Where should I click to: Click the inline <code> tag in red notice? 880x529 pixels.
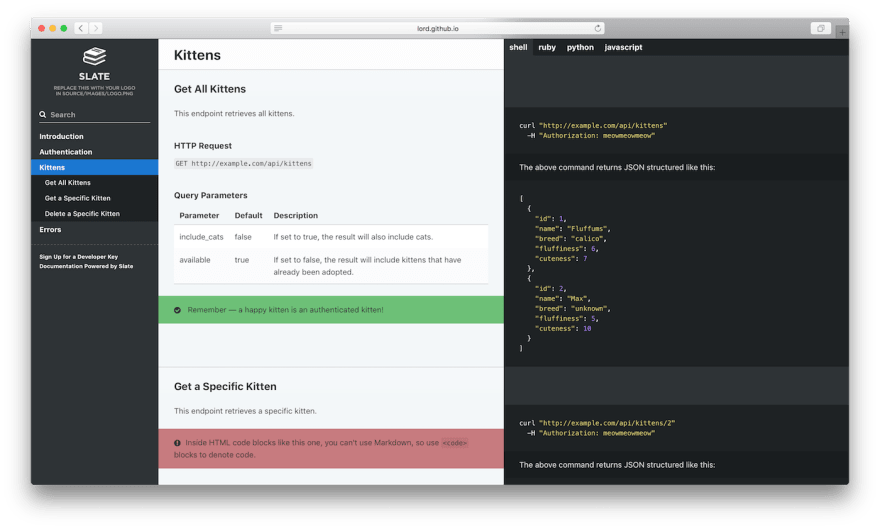pyautogui.click(x=455, y=443)
